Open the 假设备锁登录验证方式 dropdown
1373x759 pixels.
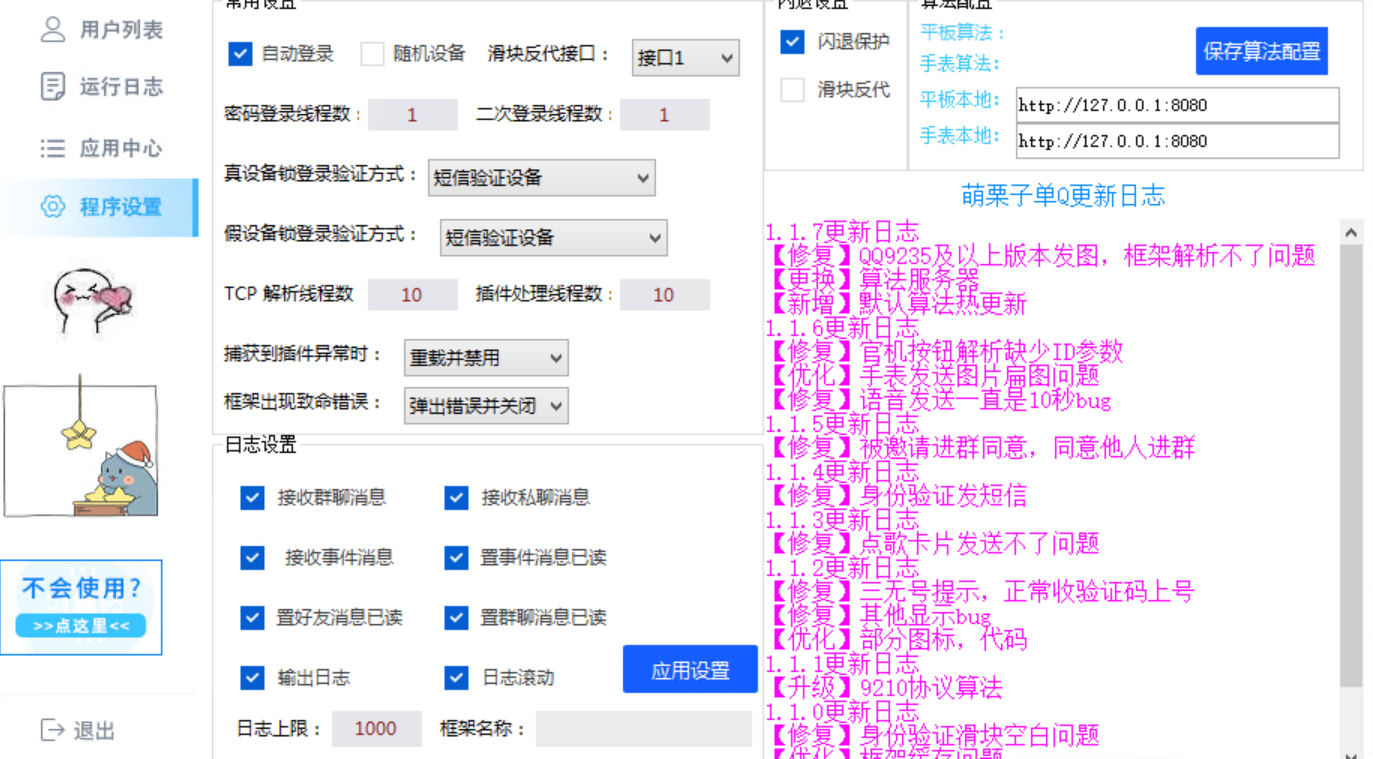pos(553,238)
